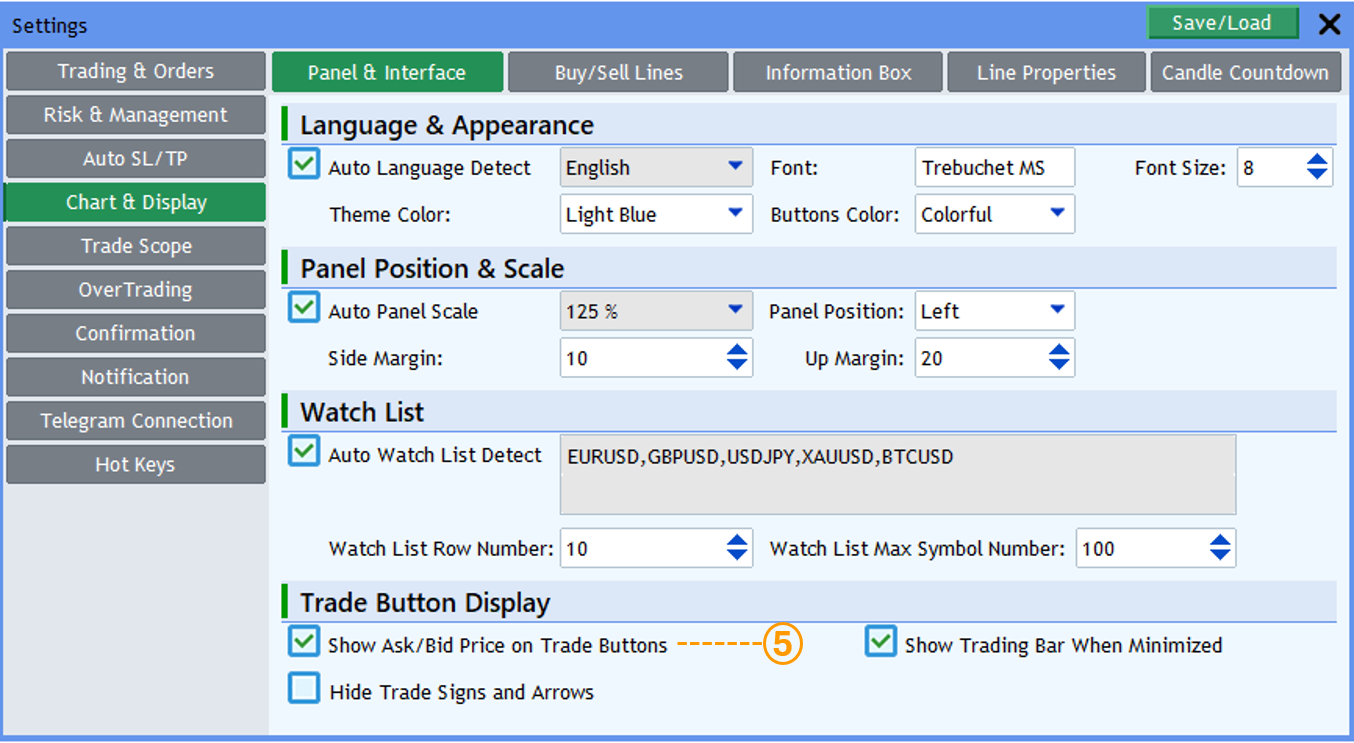Image resolution: width=1354 pixels, height=743 pixels.
Task: Open OverTrading settings
Action: point(136,290)
